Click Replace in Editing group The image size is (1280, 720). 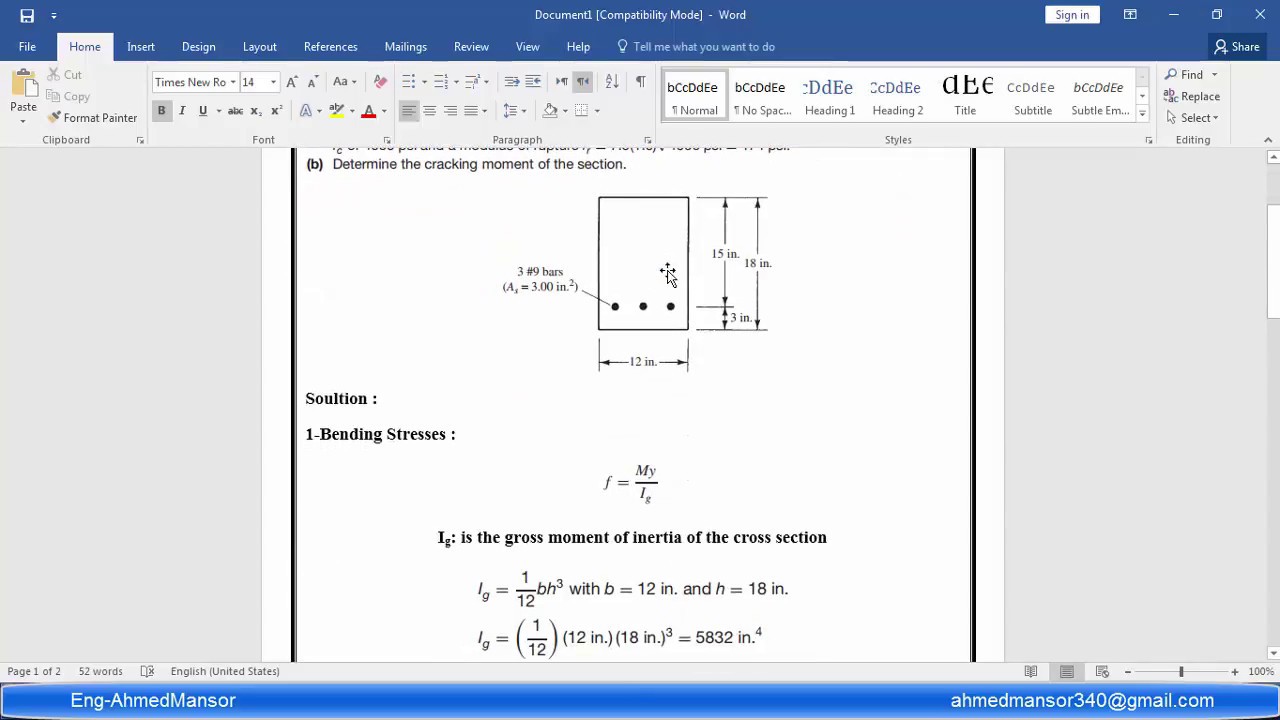click(1192, 97)
